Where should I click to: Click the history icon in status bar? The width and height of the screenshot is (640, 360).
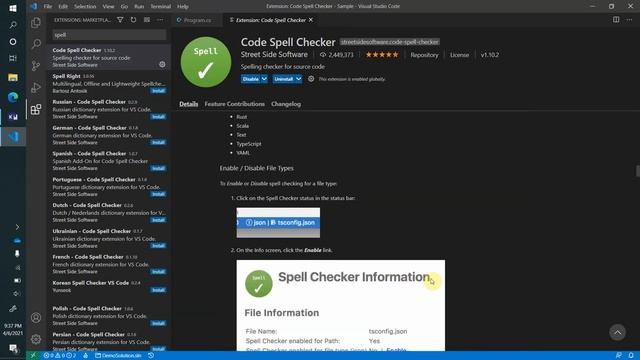coord(151,356)
